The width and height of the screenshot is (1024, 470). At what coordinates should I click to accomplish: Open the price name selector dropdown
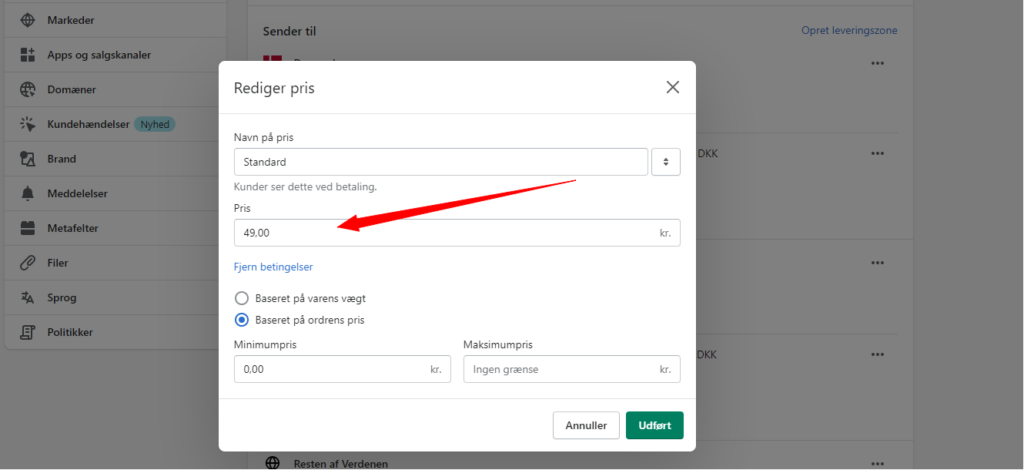[x=666, y=162]
